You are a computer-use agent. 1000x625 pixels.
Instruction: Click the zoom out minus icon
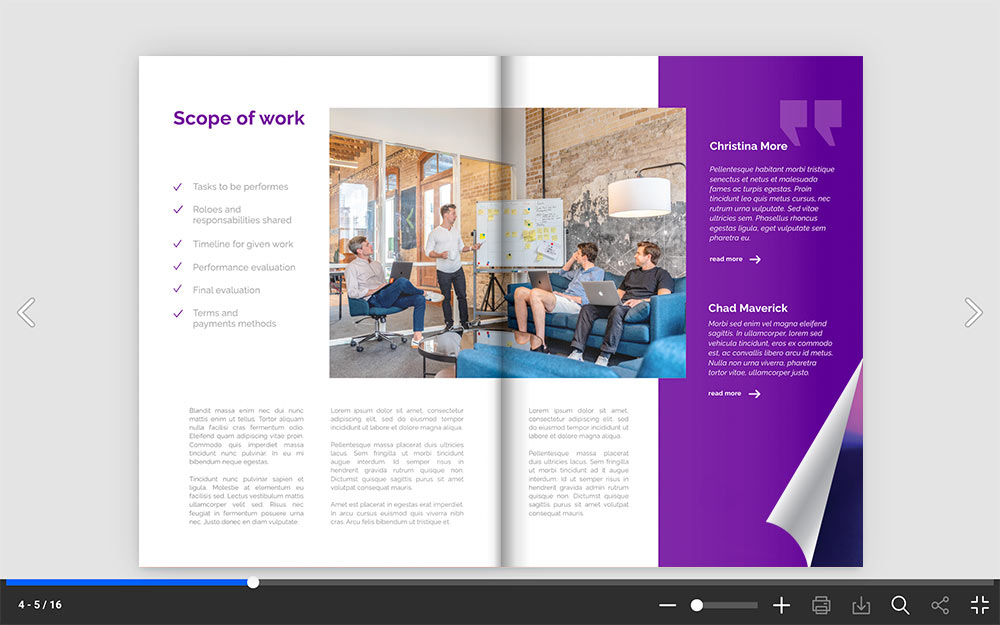point(668,605)
